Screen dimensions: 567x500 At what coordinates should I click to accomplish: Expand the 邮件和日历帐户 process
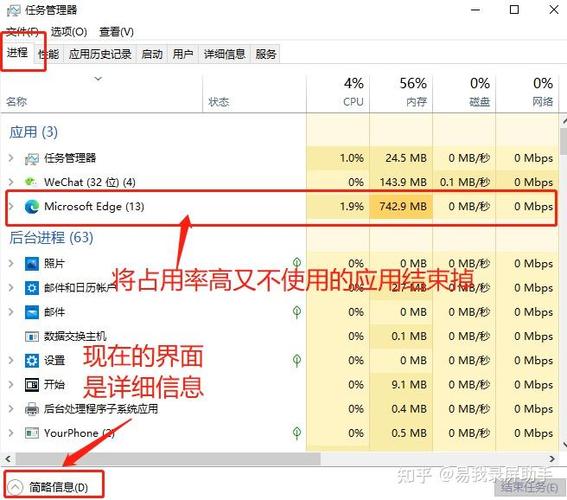[11, 288]
